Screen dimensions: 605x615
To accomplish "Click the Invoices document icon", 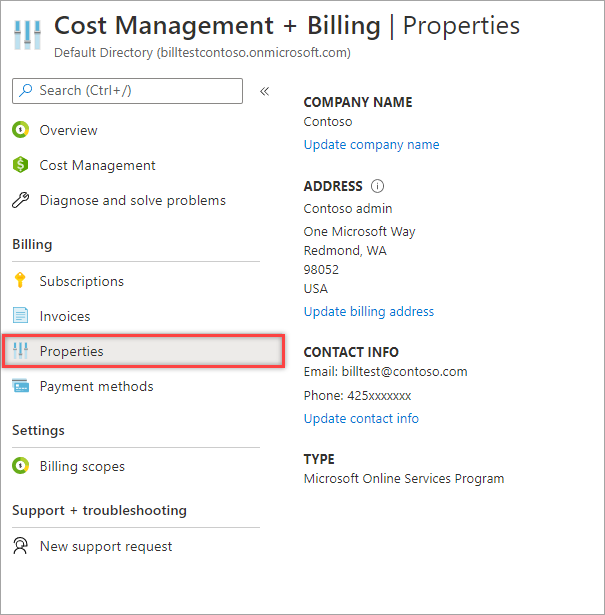I will click(20, 316).
